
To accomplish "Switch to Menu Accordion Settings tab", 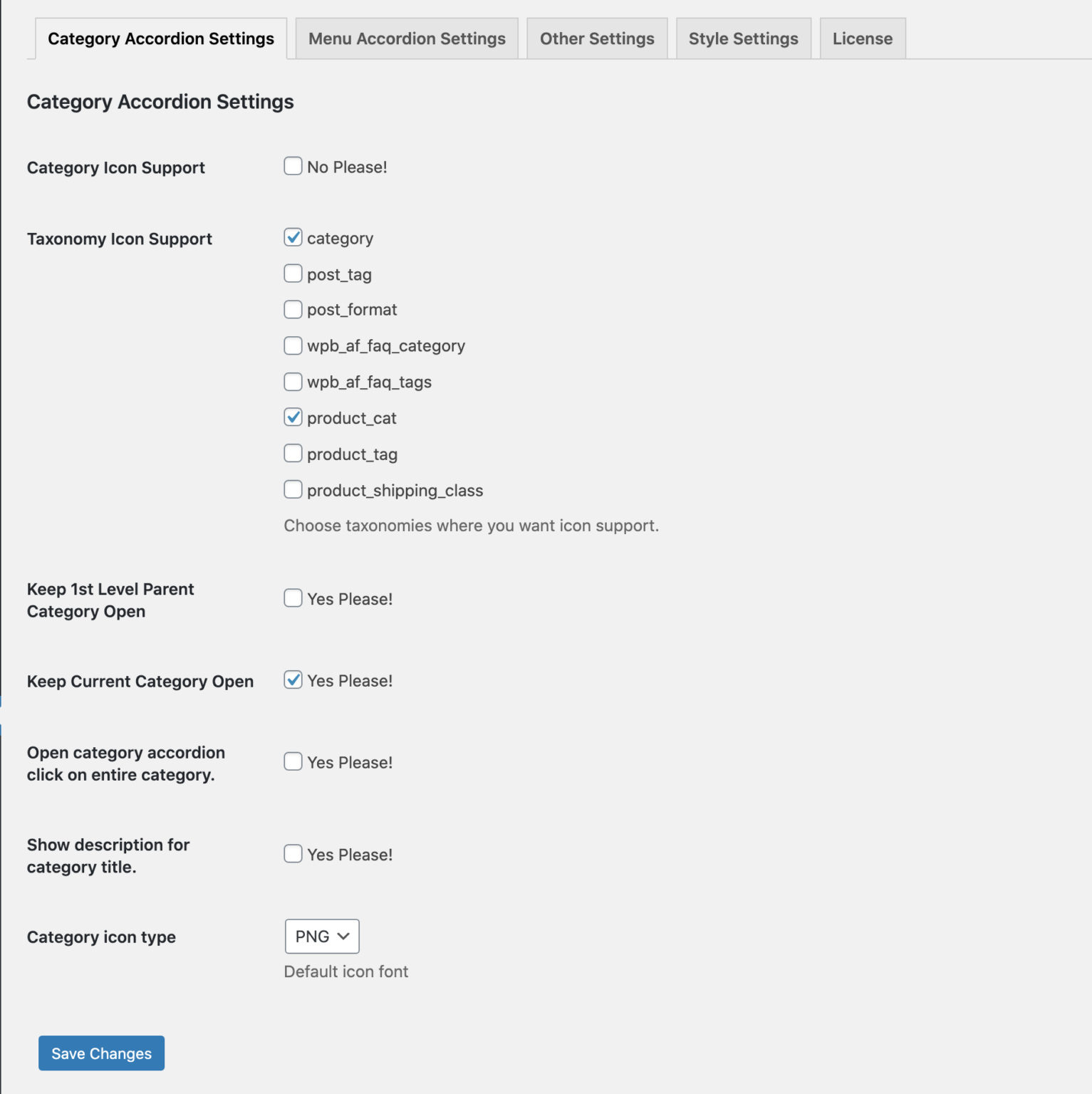I will pyautogui.click(x=406, y=38).
